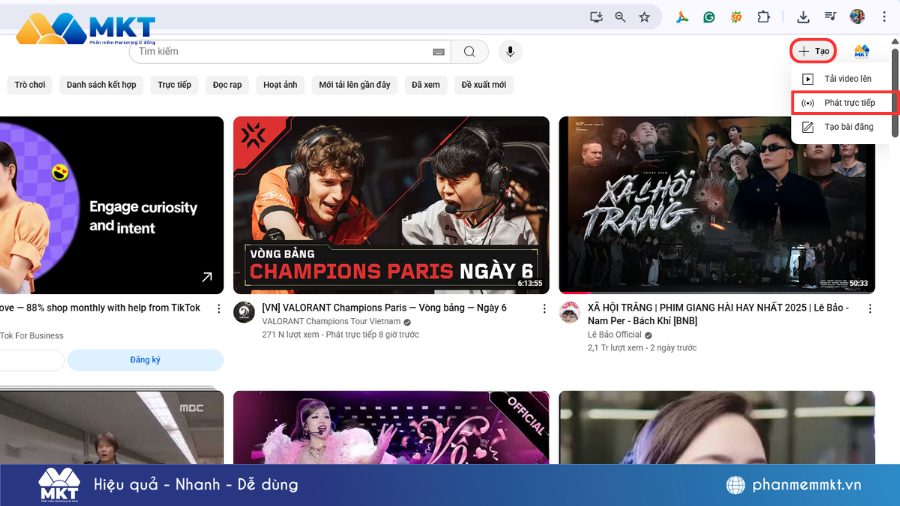Filter by Trực tiếp chip
This screenshot has height=506, width=900.
coord(174,85)
